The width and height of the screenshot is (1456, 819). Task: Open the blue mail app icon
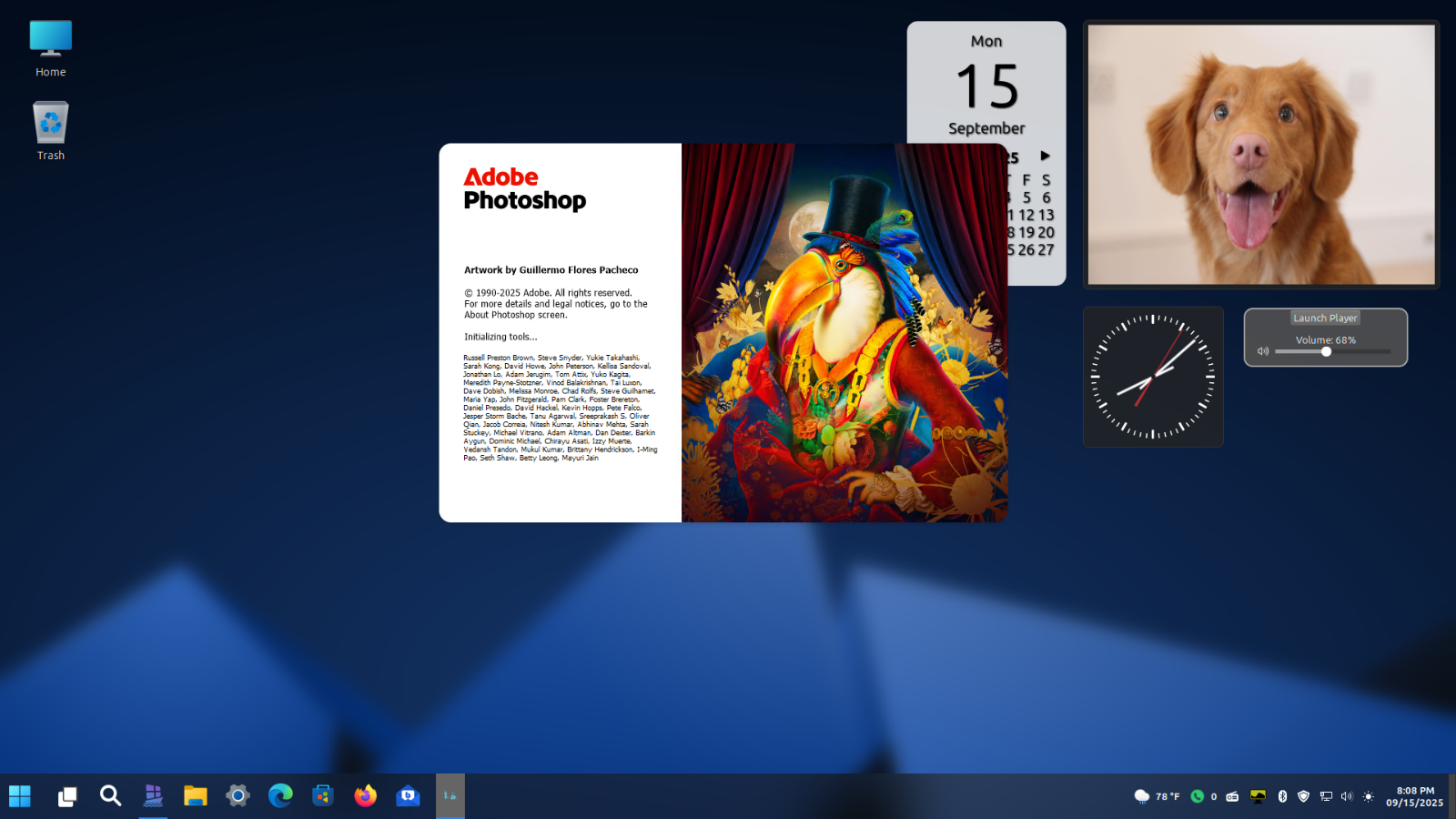tap(408, 796)
